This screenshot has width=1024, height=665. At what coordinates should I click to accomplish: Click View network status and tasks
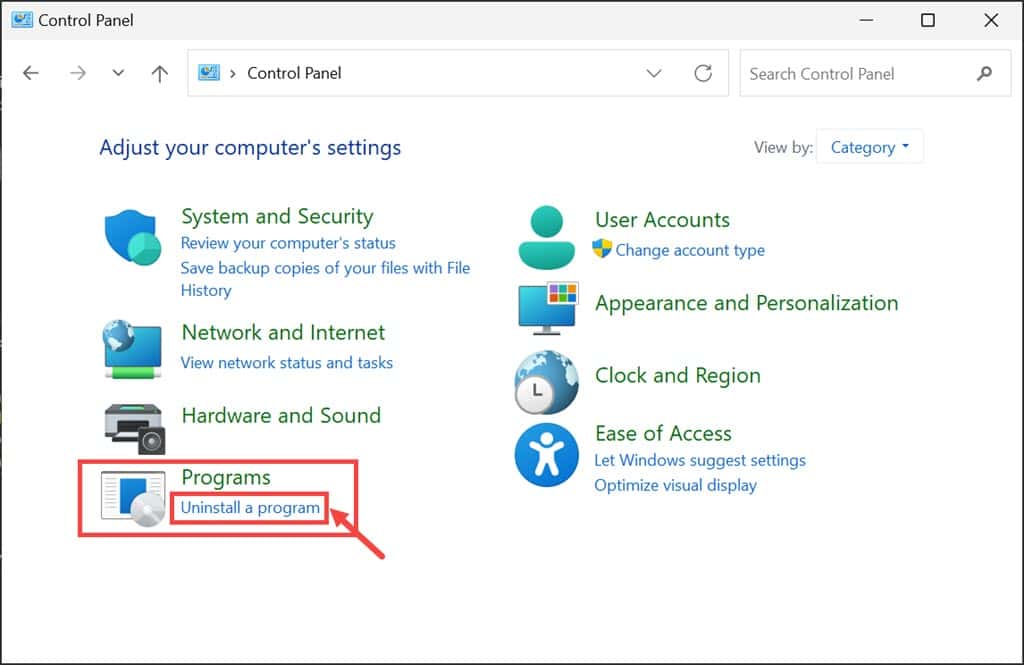tap(287, 363)
